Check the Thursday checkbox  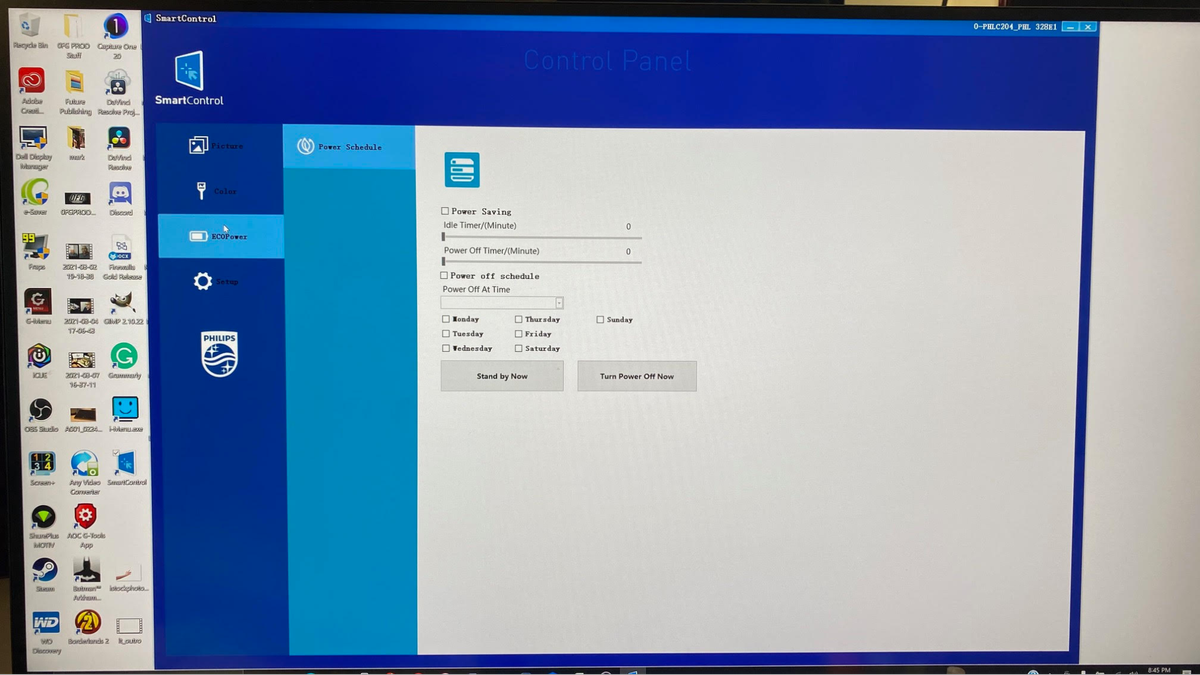tap(518, 319)
